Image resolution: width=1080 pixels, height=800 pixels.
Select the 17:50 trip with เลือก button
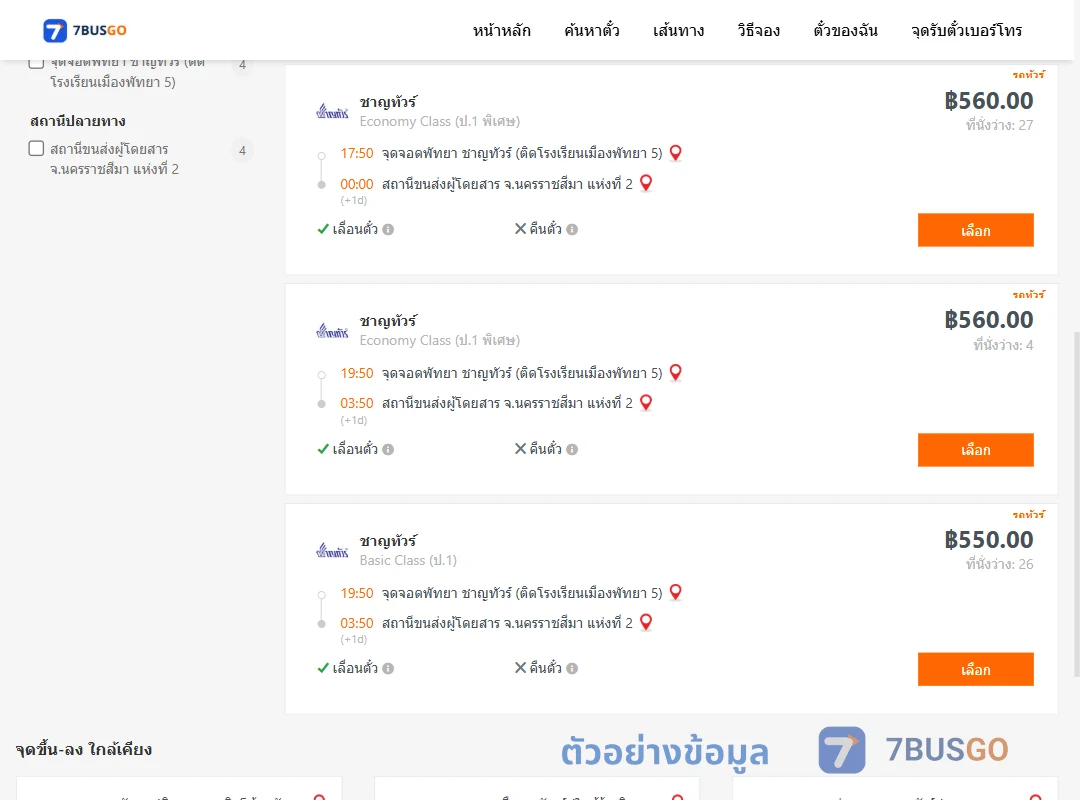click(975, 230)
